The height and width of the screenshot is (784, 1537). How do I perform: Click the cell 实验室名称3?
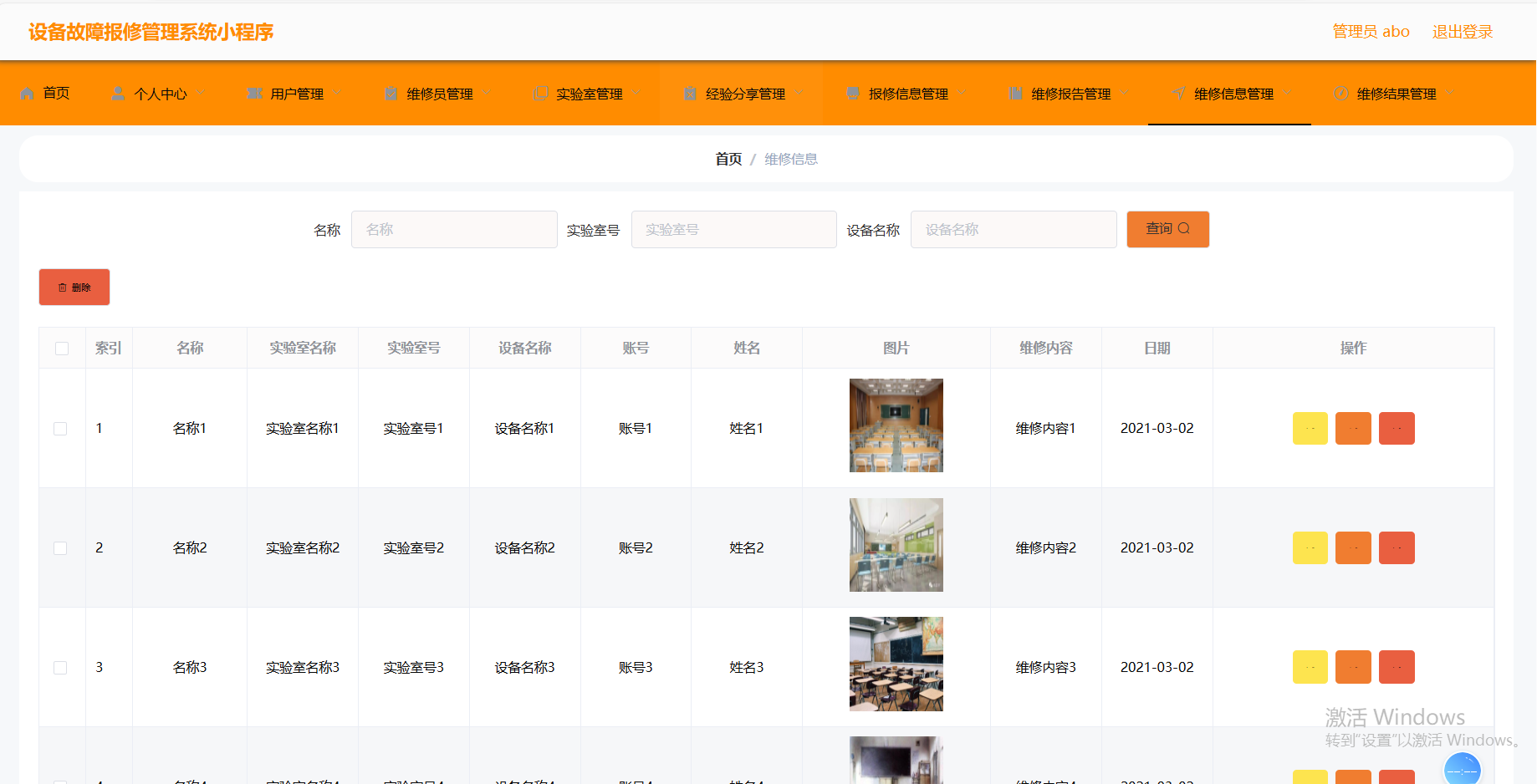[x=303, y=667]
